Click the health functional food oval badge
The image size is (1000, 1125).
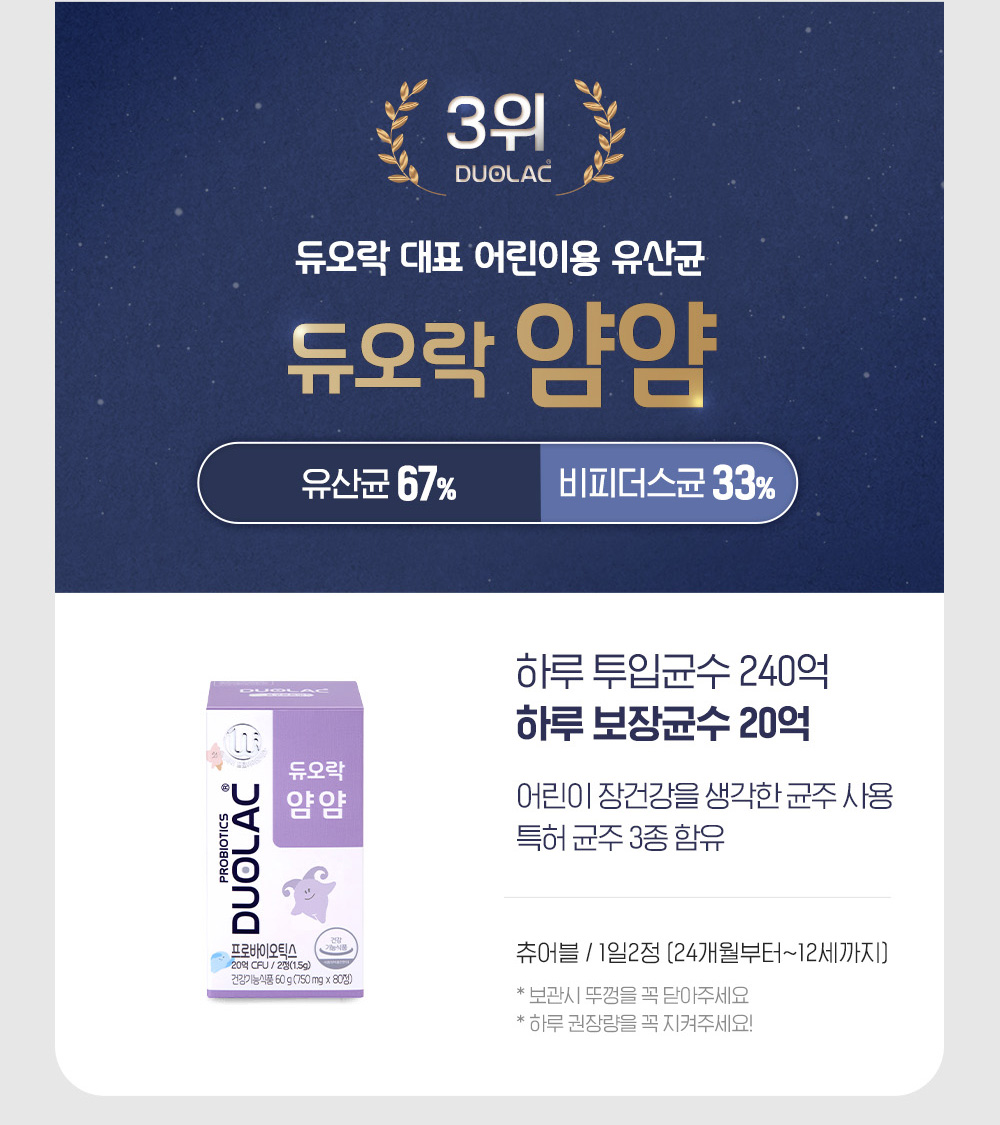[x=336, y=948]
